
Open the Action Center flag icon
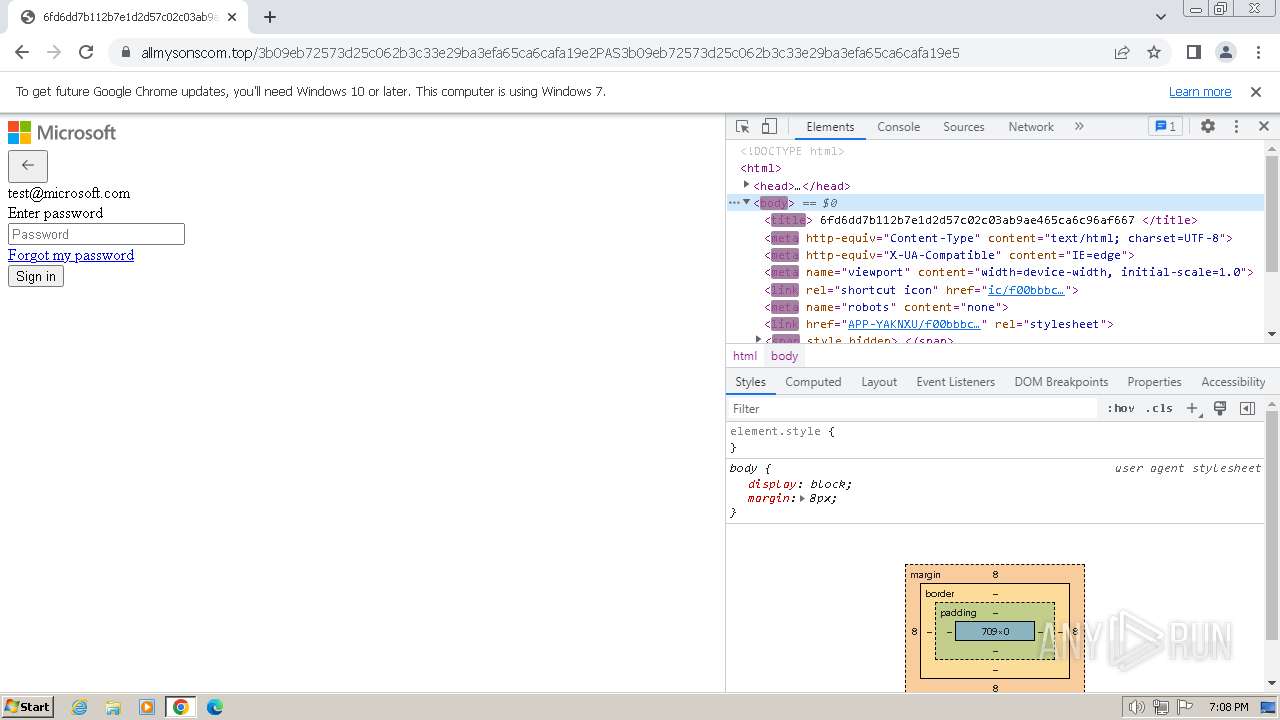1185,707
